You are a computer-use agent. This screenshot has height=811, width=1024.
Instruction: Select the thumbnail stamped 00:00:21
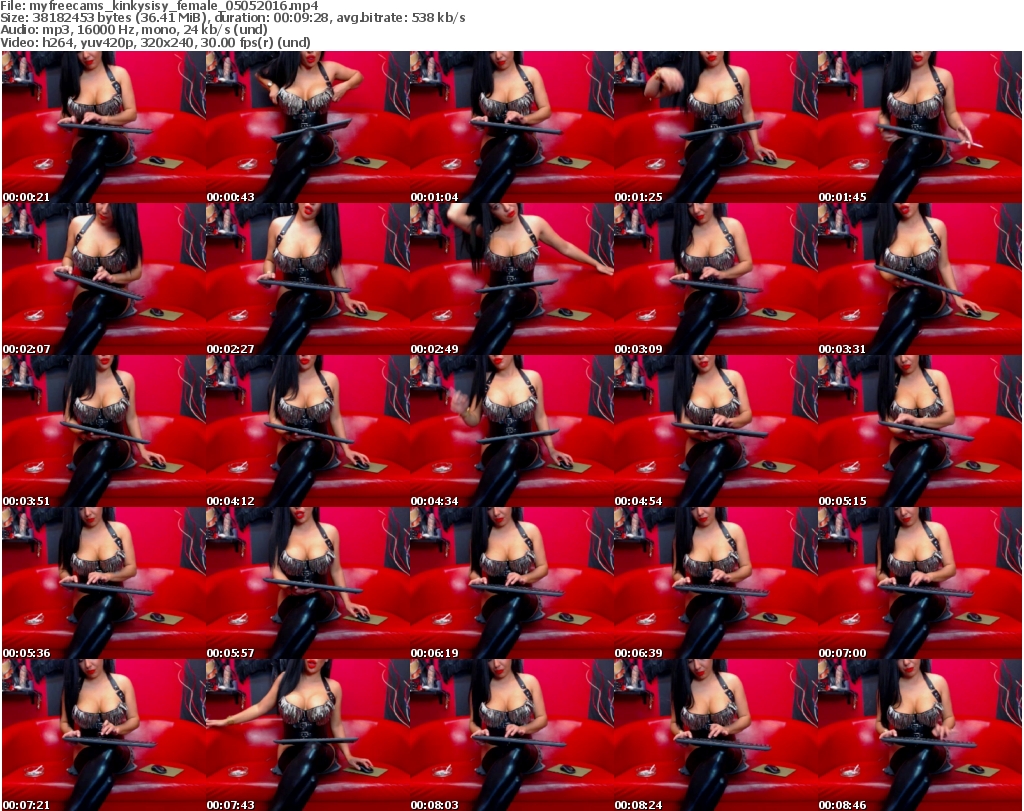104,127
